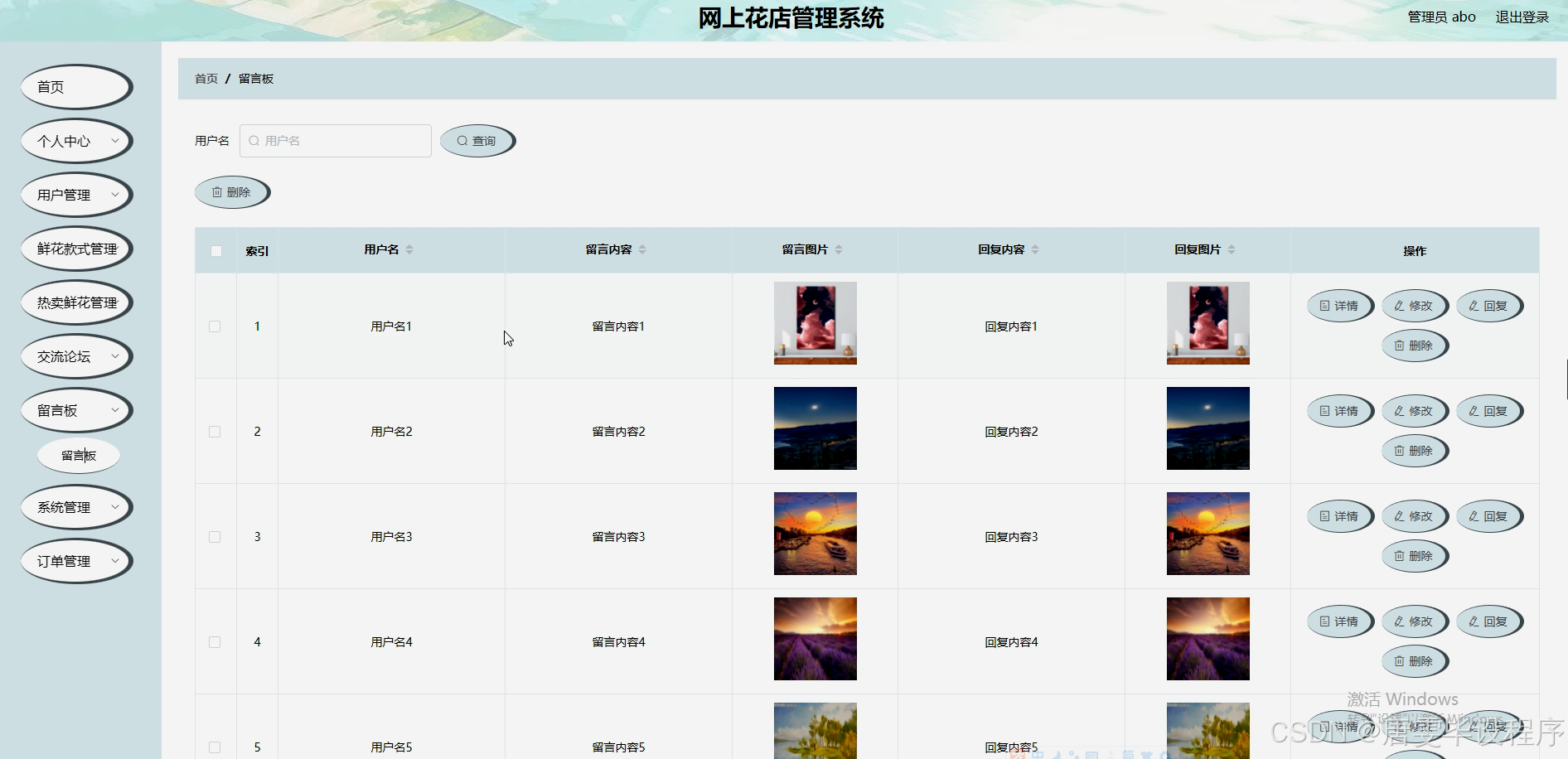Click 修改 for row 用户名2
Screen dimensions: 1568x759
click(x=1415, y=411)
